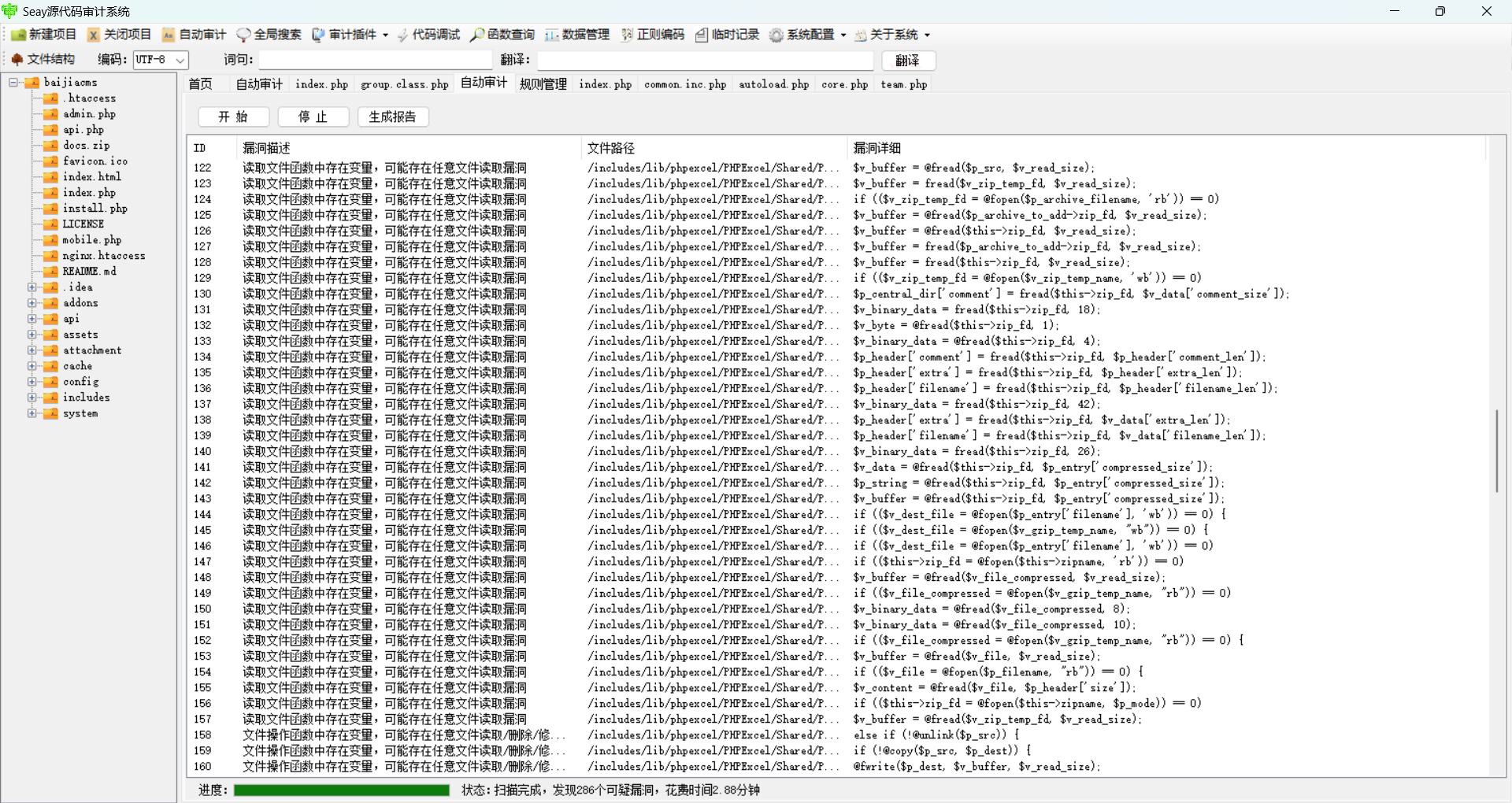1512x803 pixels.
Task: Launch Code Debug (代码调试) tool
Action: point(428,35)
